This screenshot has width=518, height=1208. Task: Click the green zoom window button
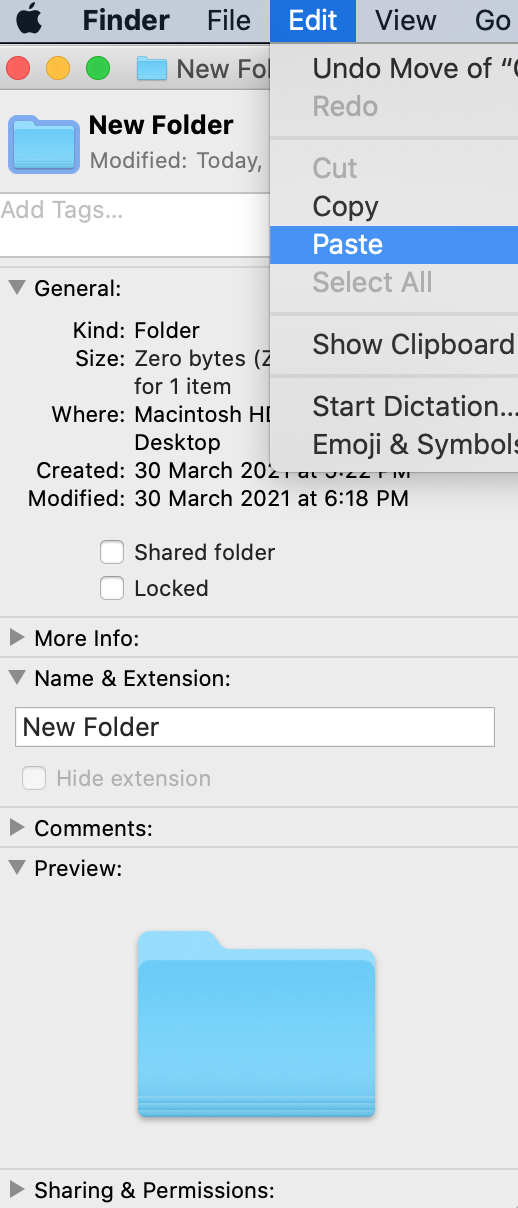click(97, 69)
